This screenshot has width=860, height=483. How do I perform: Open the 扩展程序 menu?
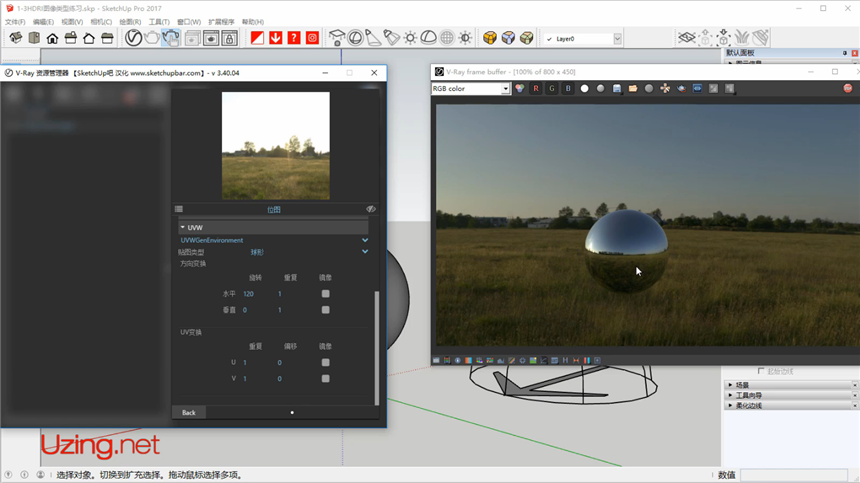[221, 22]
